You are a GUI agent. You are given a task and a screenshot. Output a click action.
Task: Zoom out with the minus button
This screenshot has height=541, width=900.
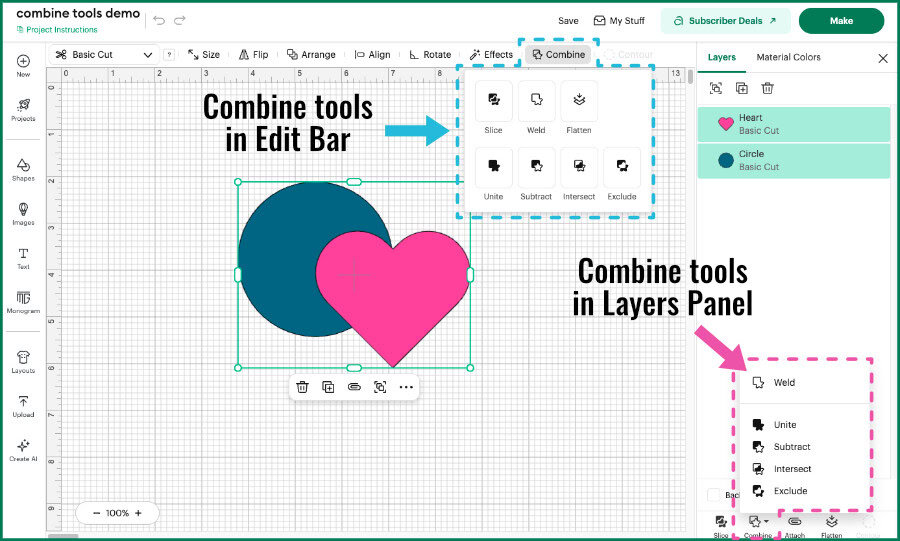pyautogui.click(x=96, y=513)
